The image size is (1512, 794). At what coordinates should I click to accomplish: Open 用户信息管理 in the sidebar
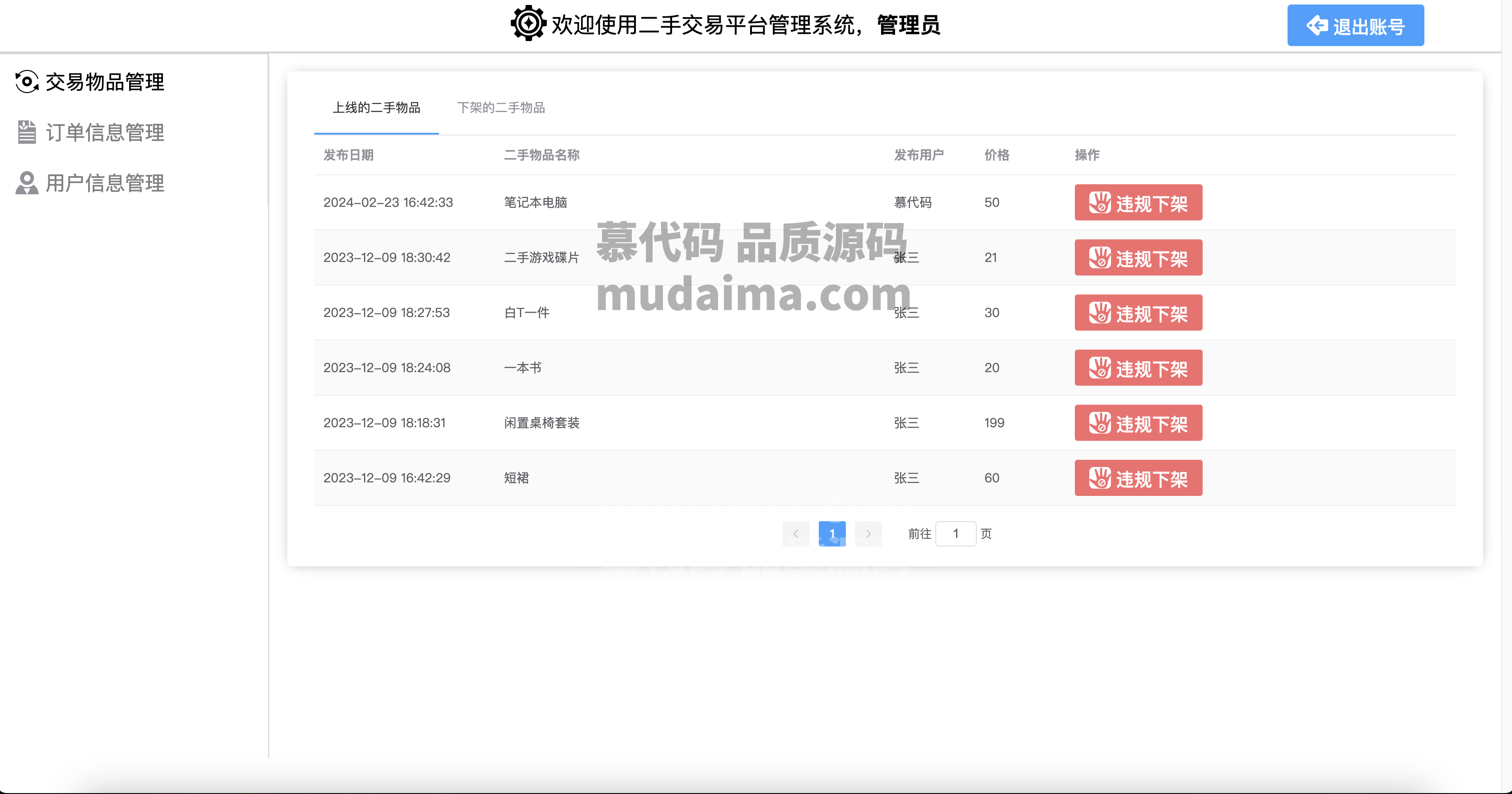coord(90,183)
